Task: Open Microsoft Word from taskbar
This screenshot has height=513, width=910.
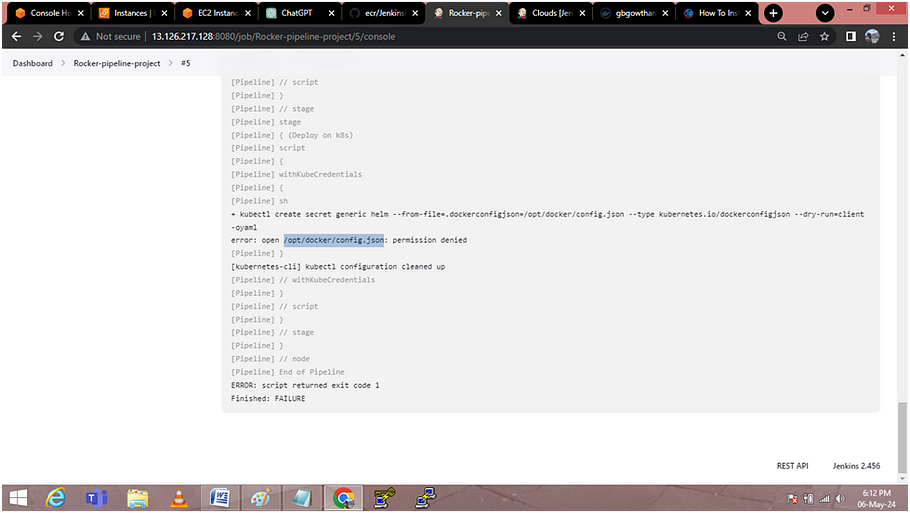Action: click(220, 498)
